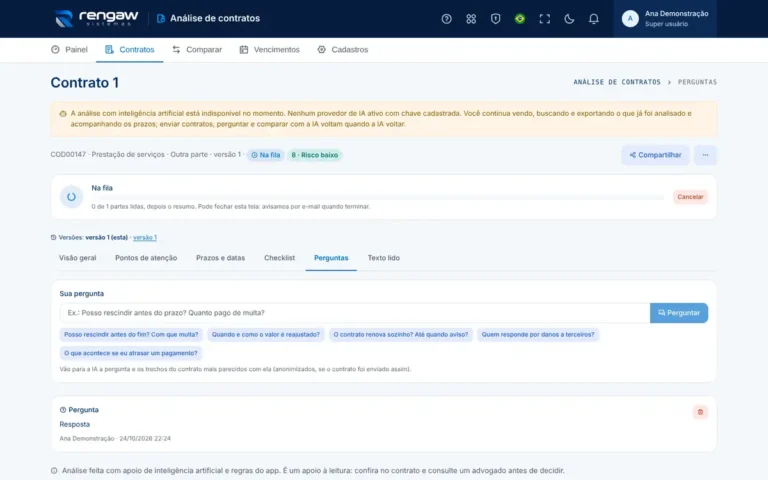
Task: Click the Ana Demonstração 24/10/2026 timestamp
Action: click(x=115, y=439)
